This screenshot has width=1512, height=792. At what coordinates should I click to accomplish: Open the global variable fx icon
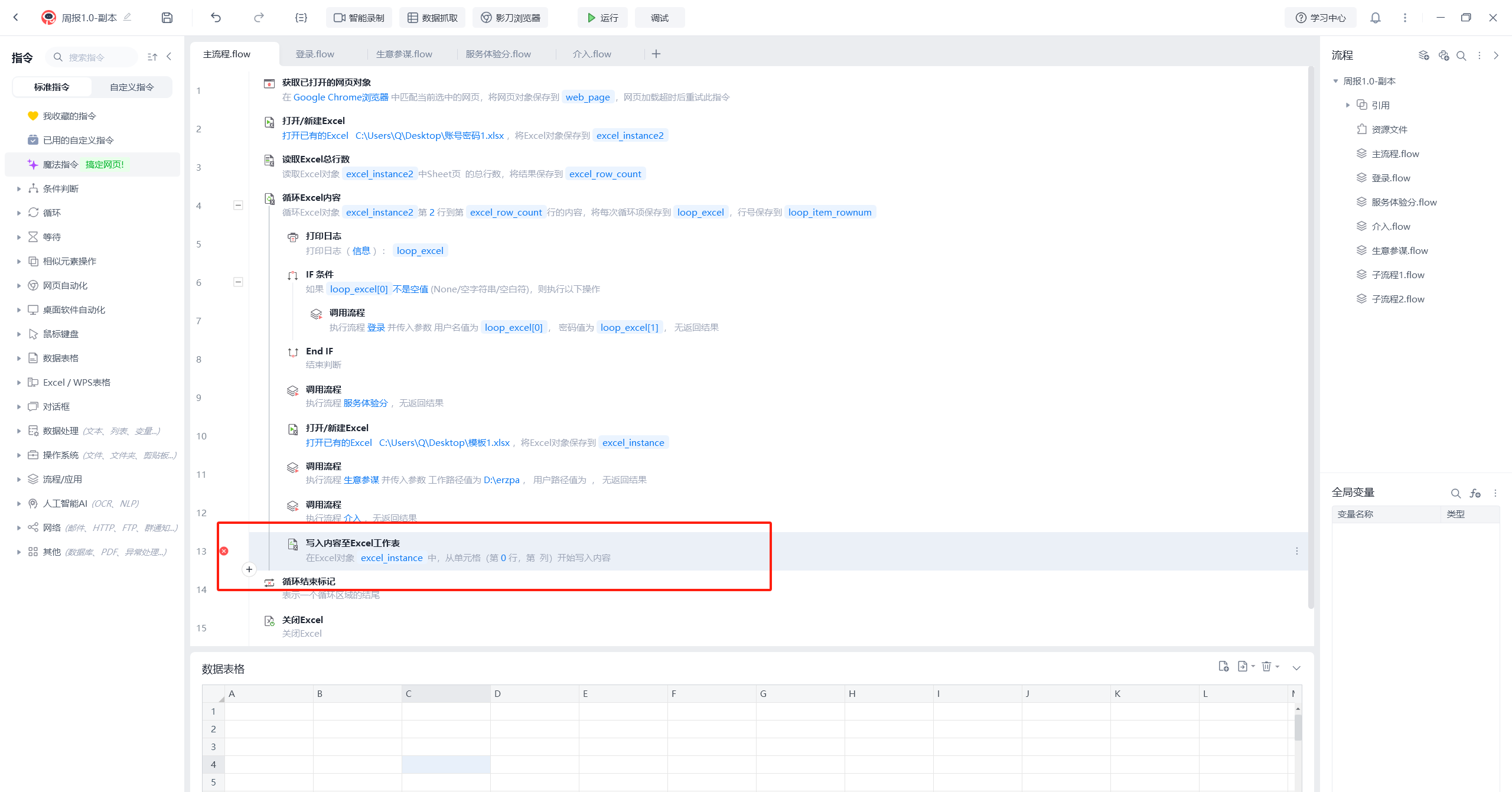point(1475,493)
